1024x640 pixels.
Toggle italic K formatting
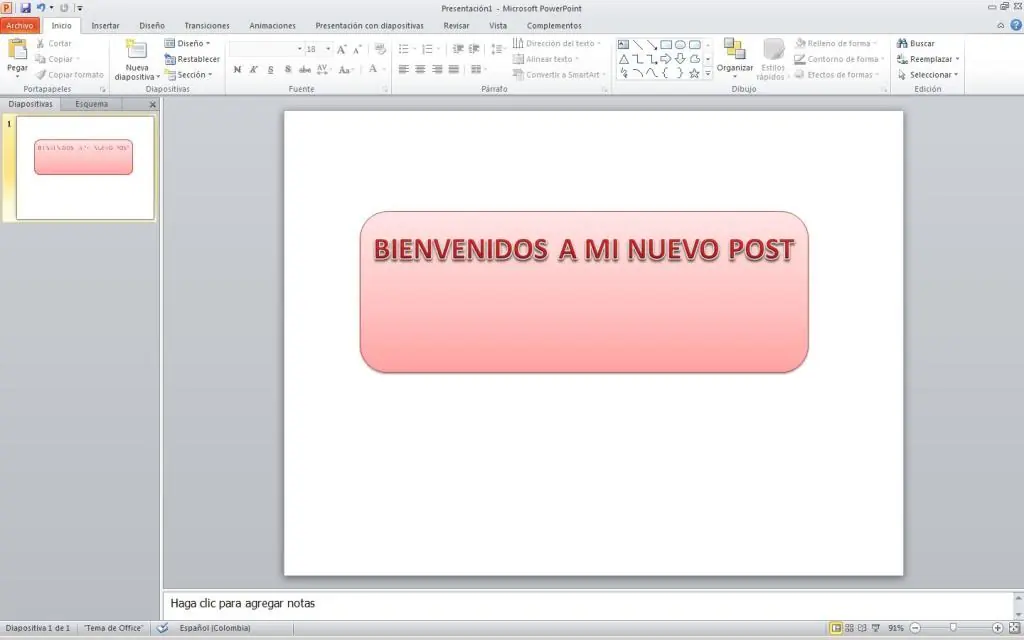coord(254,69)
